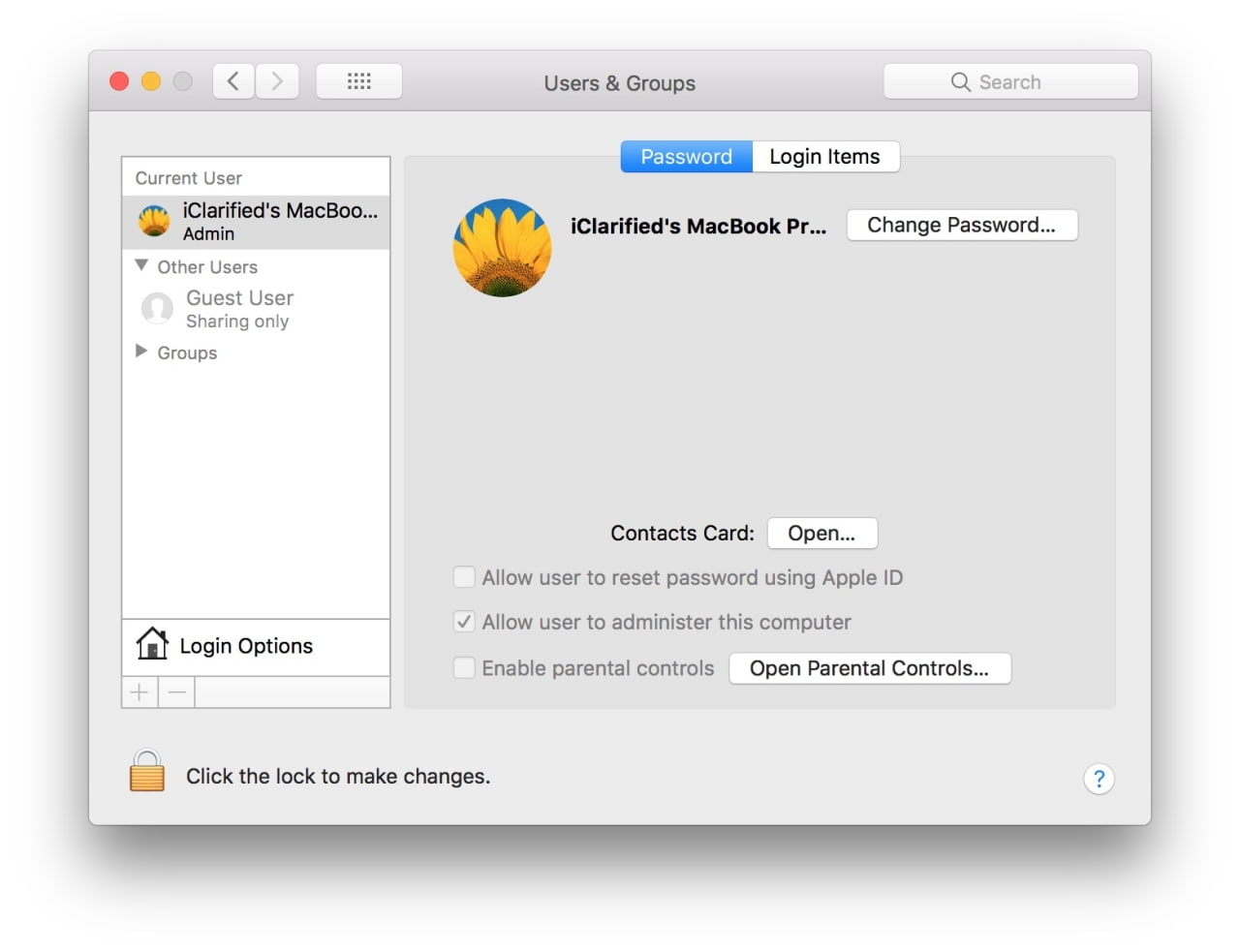Image resolution: width=1240 pixels, height=952 pixels.
Task: Click the Change Password button
Action: [961, 225]
